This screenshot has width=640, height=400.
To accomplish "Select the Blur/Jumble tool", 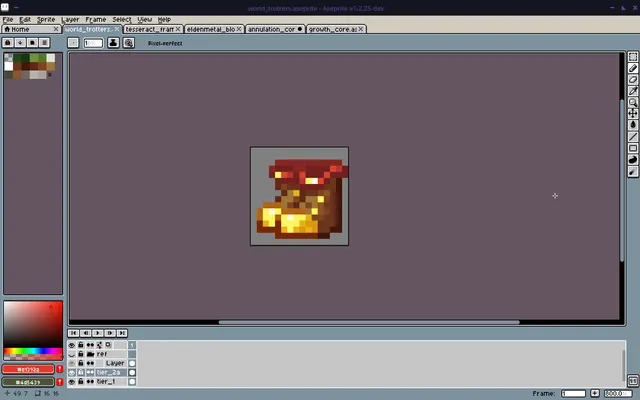I will [x=633, y=171].
